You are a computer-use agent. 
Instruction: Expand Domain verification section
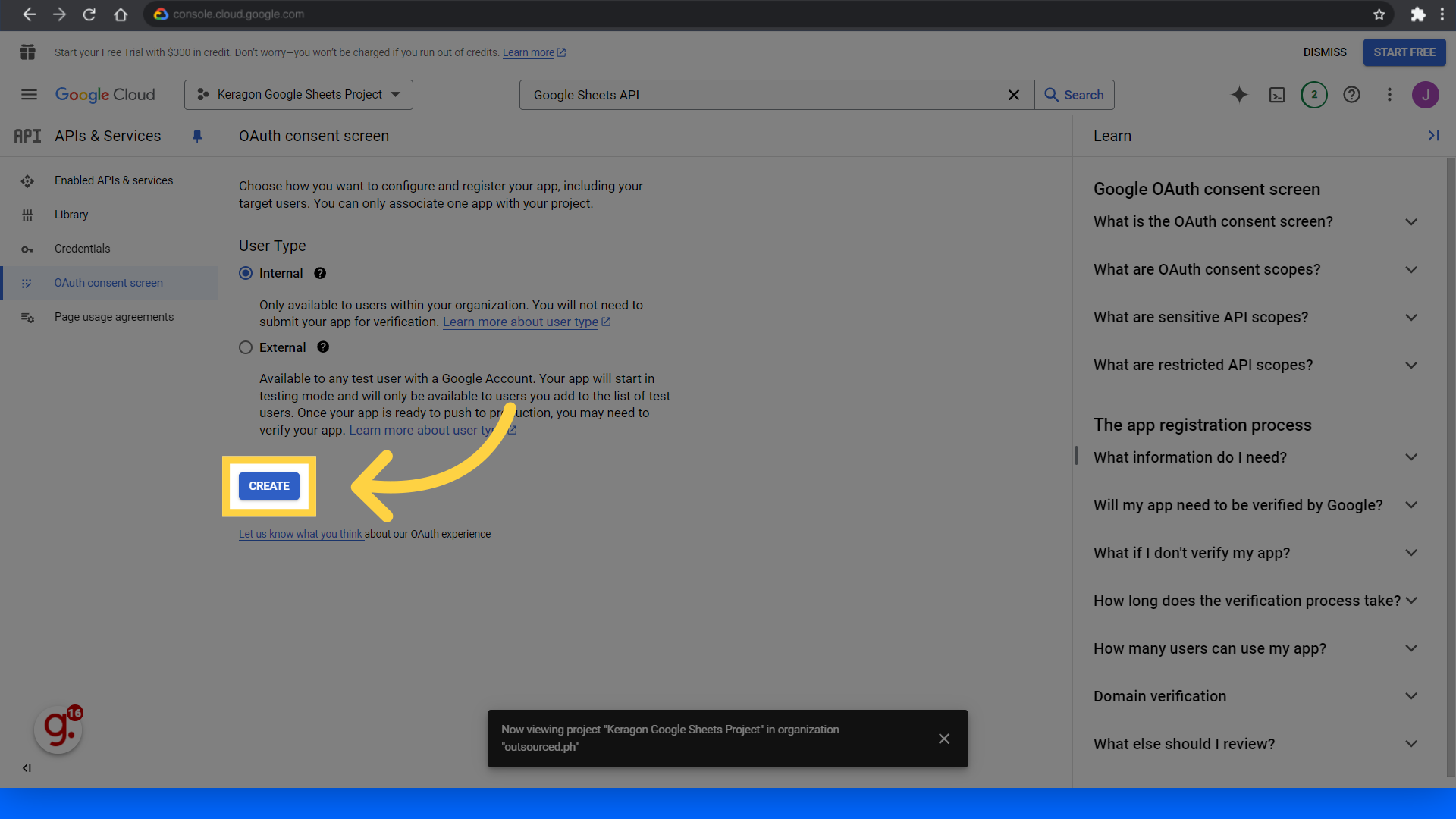tap(1255, 697)
